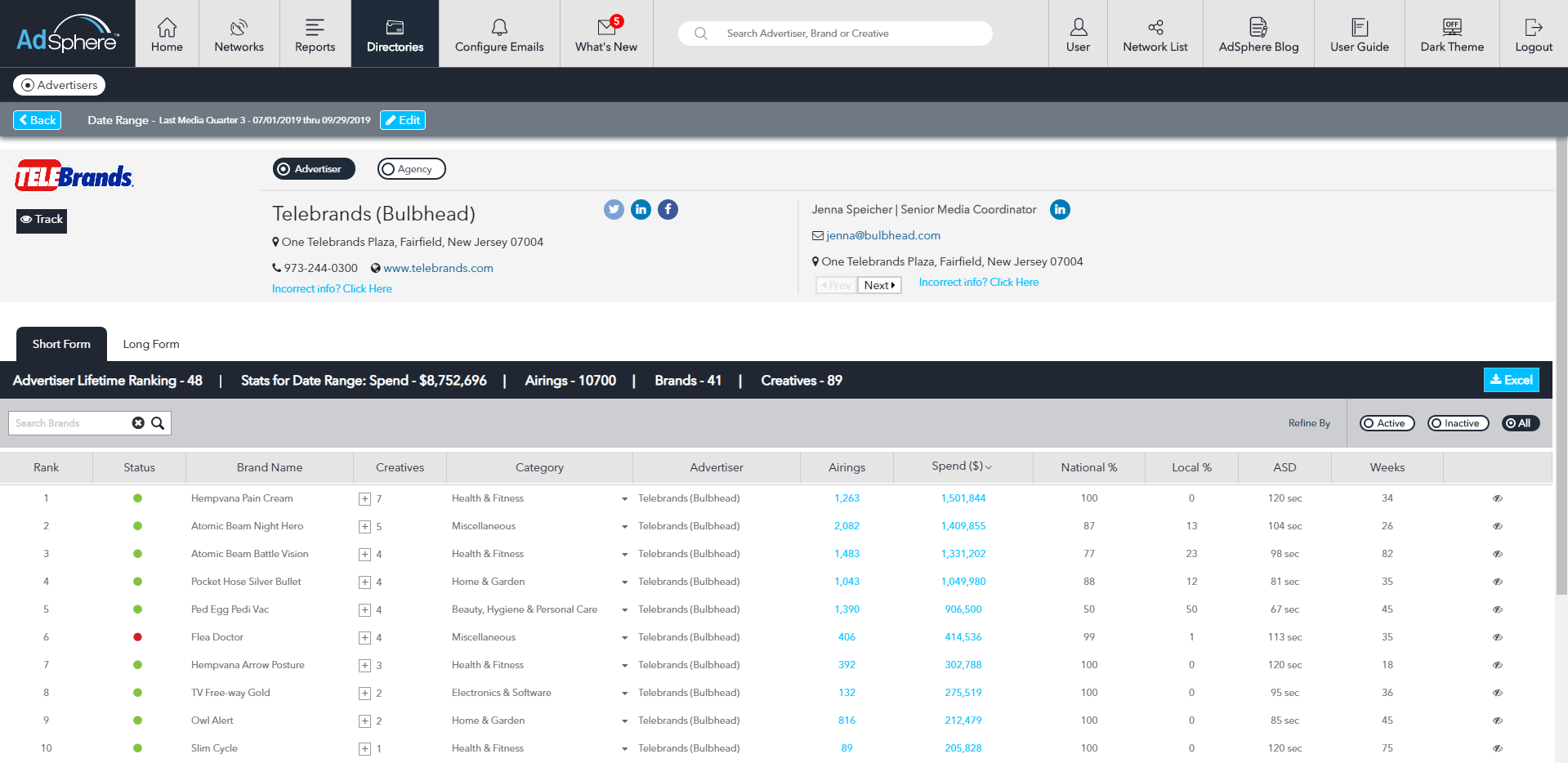Click the eye icon for Owl Alert row
The image size is (1568, 763).
(1498, 721)
